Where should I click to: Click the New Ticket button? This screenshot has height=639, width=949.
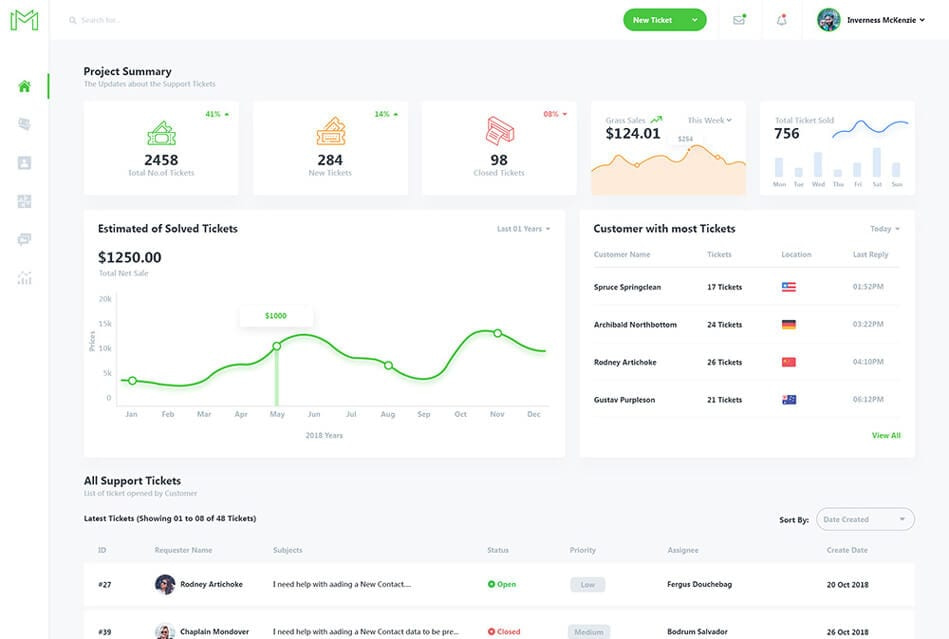click(653, 20)
